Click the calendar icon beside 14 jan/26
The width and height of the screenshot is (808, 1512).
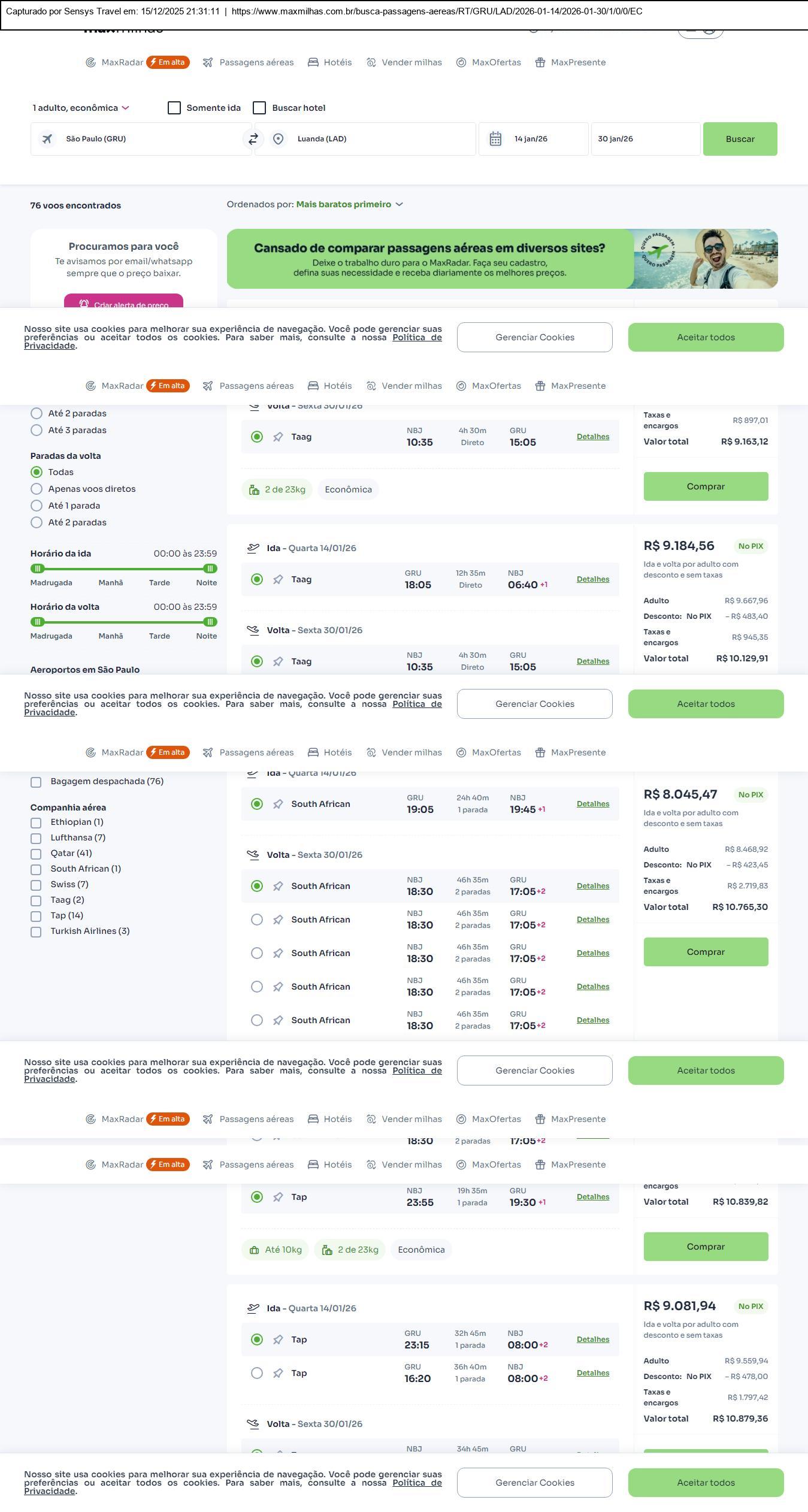(x=495, y=139)
